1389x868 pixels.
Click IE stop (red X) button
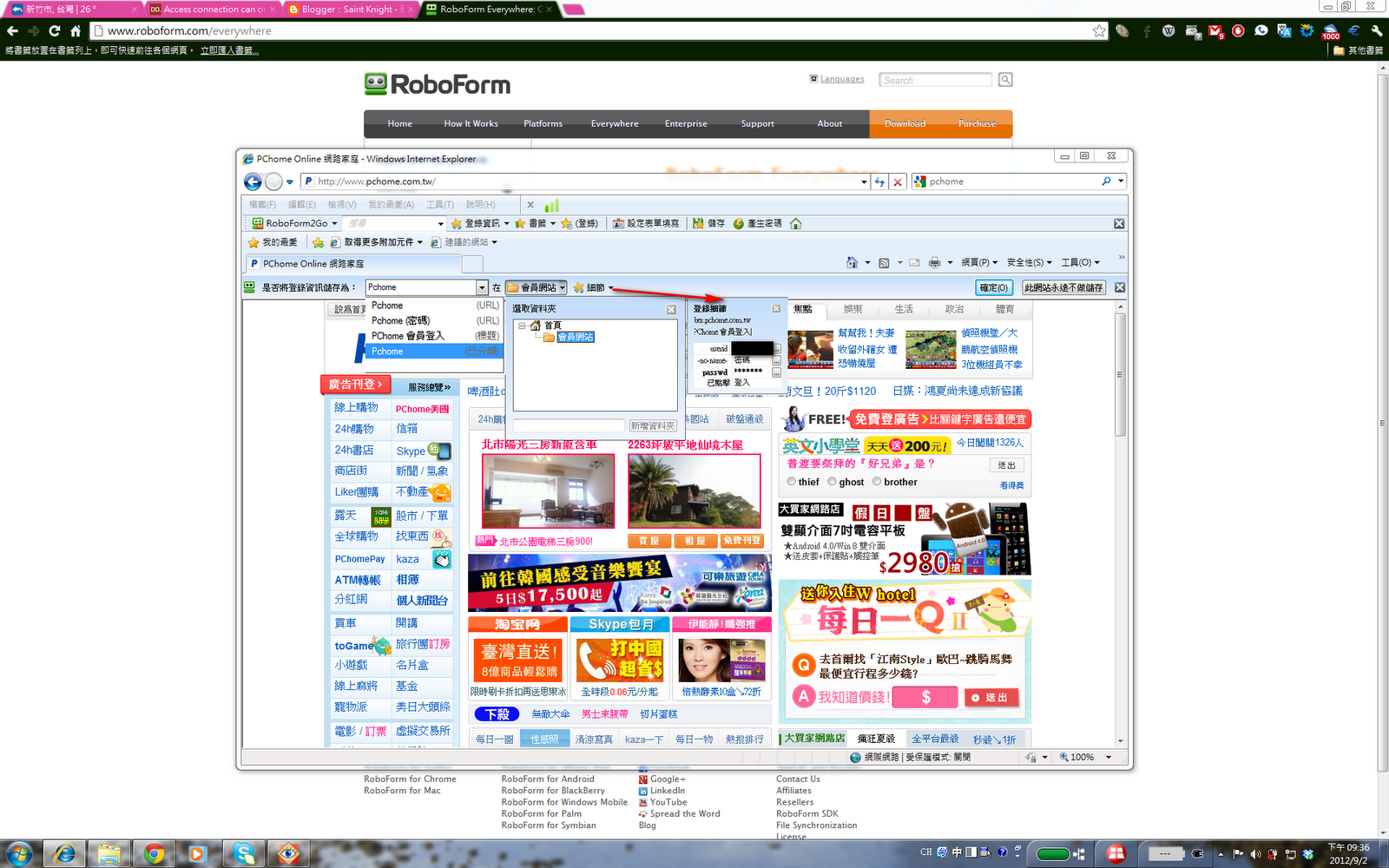tap(898, 181)
